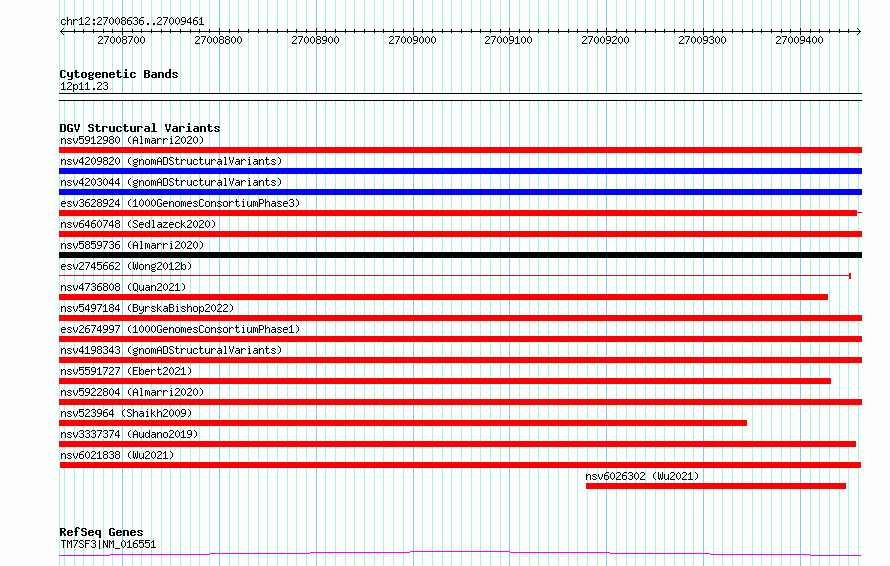Click the chr12:27008636..27009461 region label
This screenshot has width=890, height=566.
coord(132,22)
